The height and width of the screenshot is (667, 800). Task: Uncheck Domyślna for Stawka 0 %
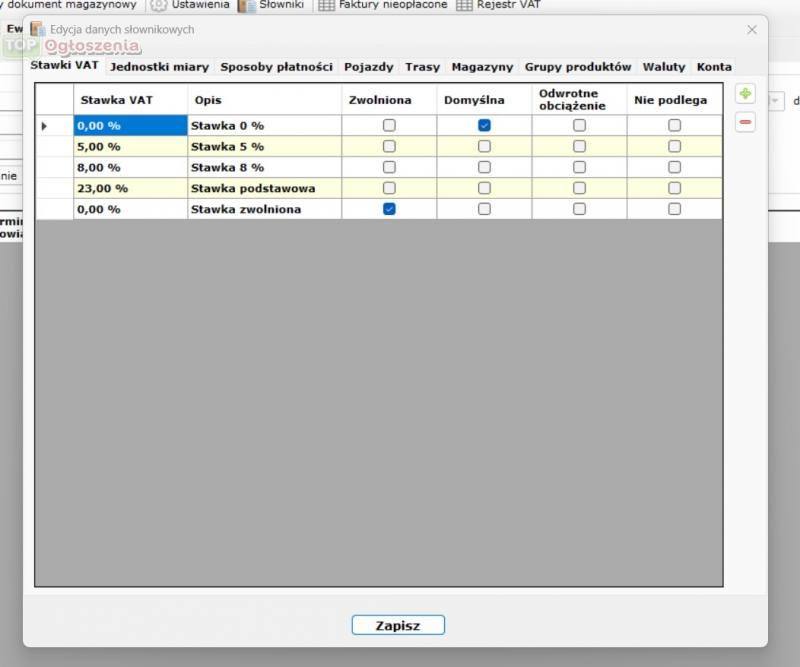(x=484, y=126)
